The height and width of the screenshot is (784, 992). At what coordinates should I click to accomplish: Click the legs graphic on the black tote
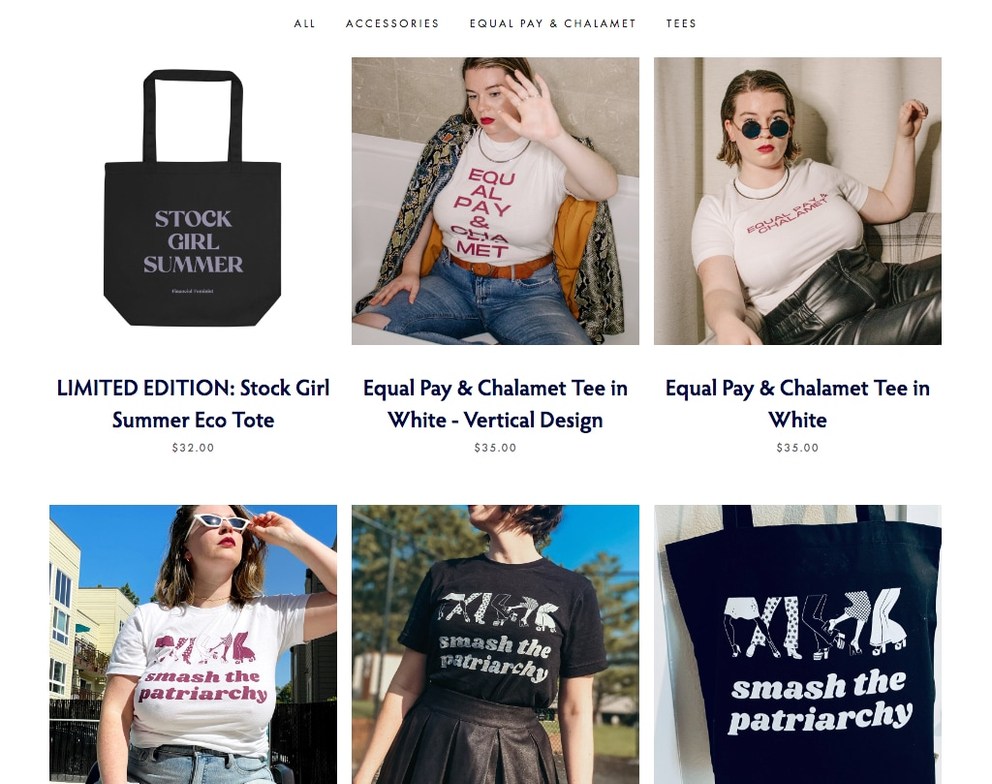(x=815, y=625)
